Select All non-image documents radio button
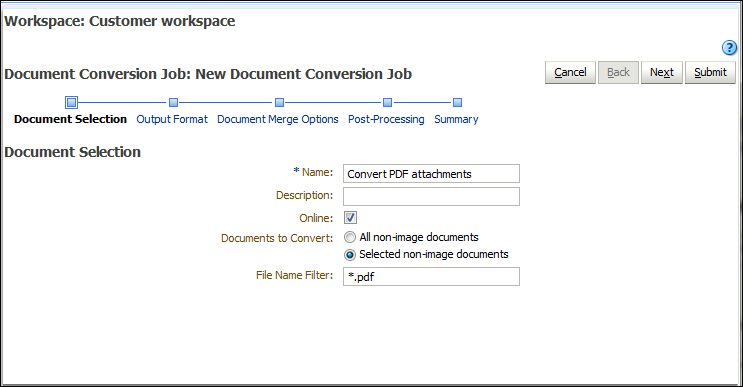 (350, 237)
